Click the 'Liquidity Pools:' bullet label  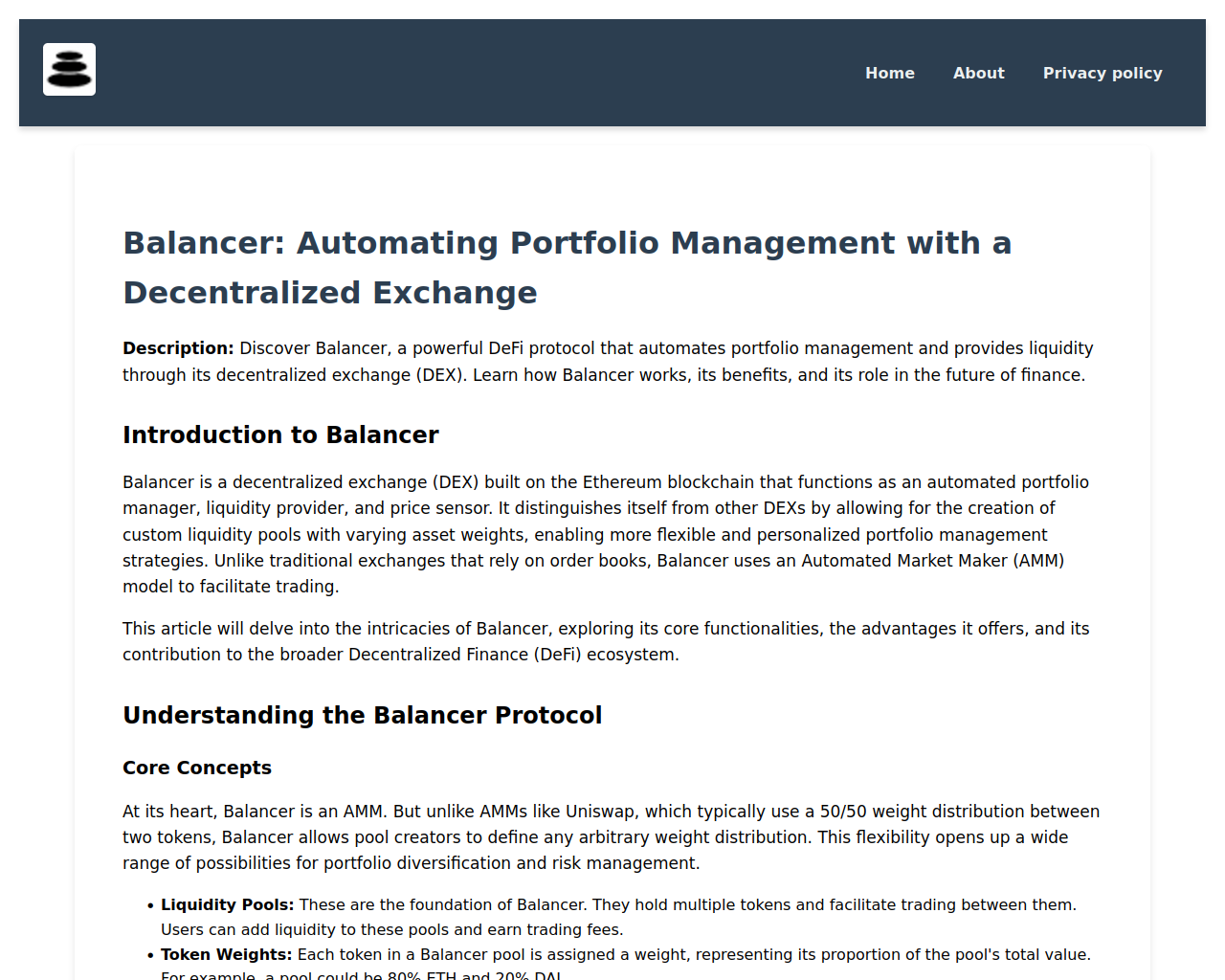click(x=227, y=905)
